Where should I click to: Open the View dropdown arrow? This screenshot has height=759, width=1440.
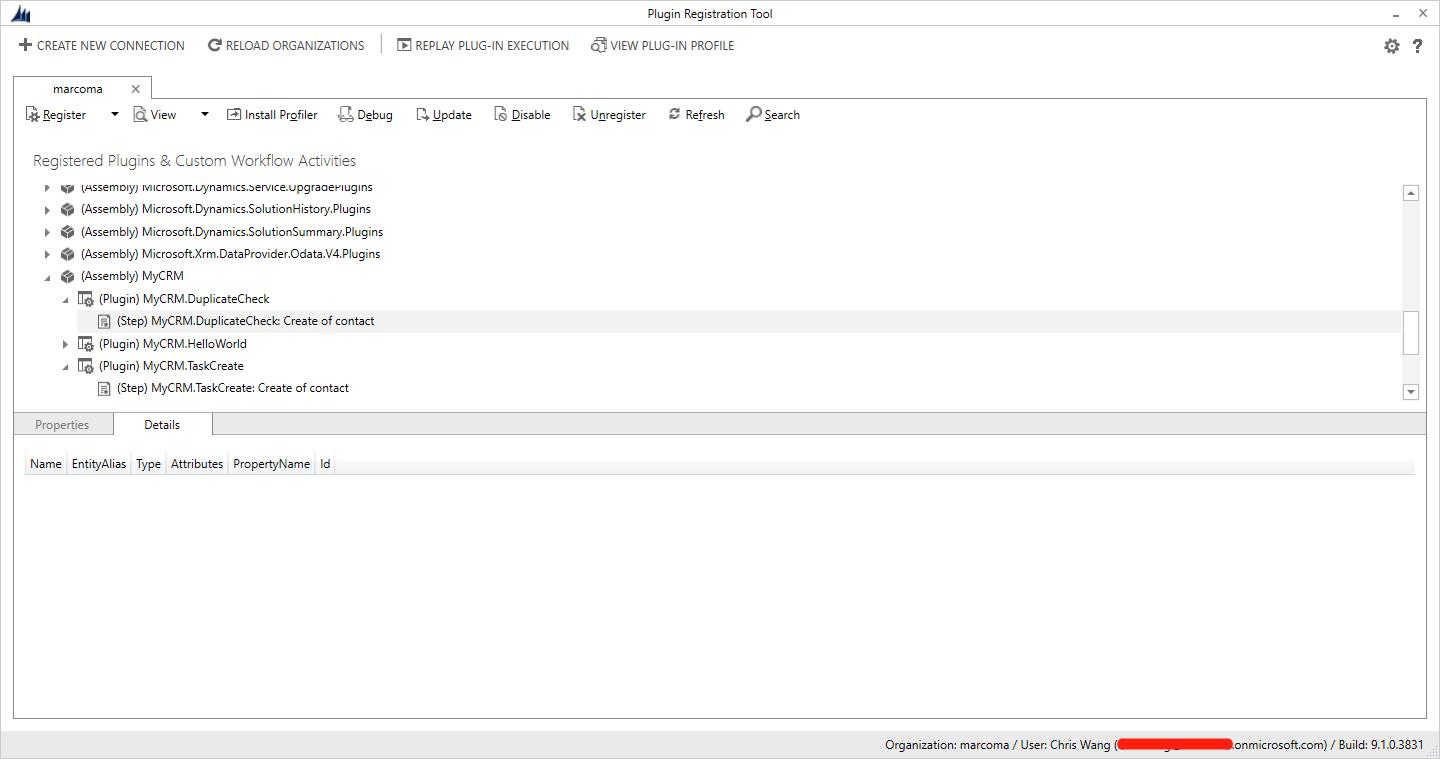[205, 114]
